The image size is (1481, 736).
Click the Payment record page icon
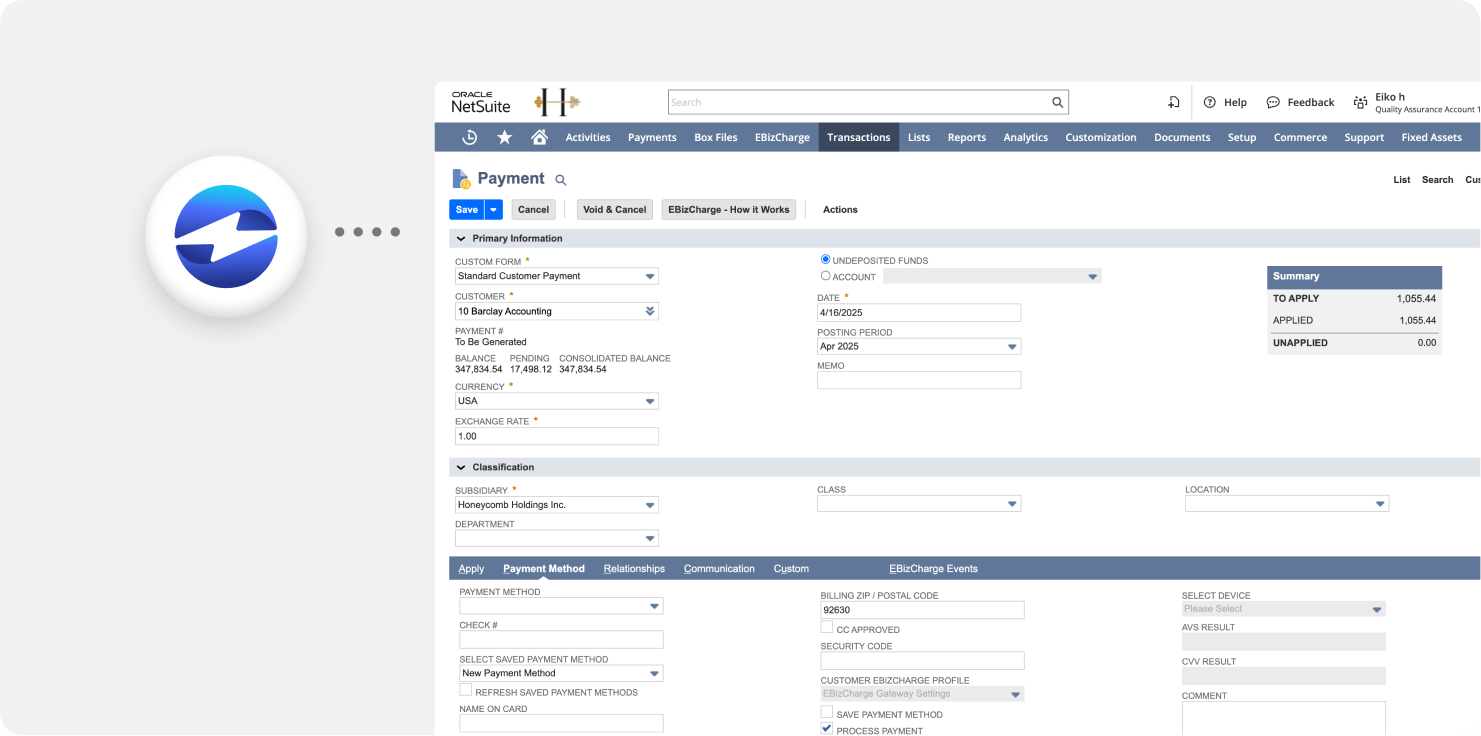pyautogui.click(x=462, y=179)
